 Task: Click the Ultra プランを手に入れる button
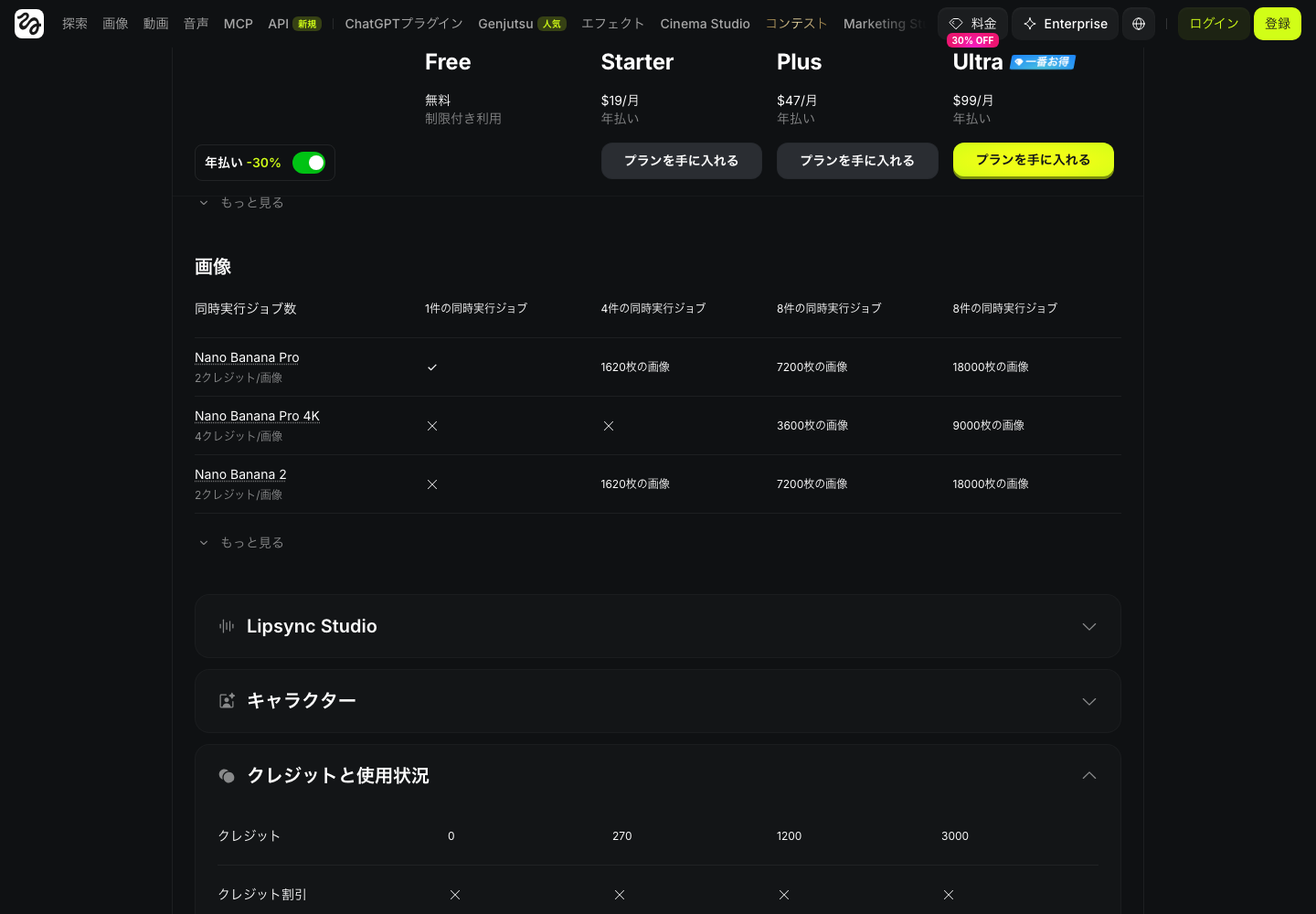tap(1033, 160)
